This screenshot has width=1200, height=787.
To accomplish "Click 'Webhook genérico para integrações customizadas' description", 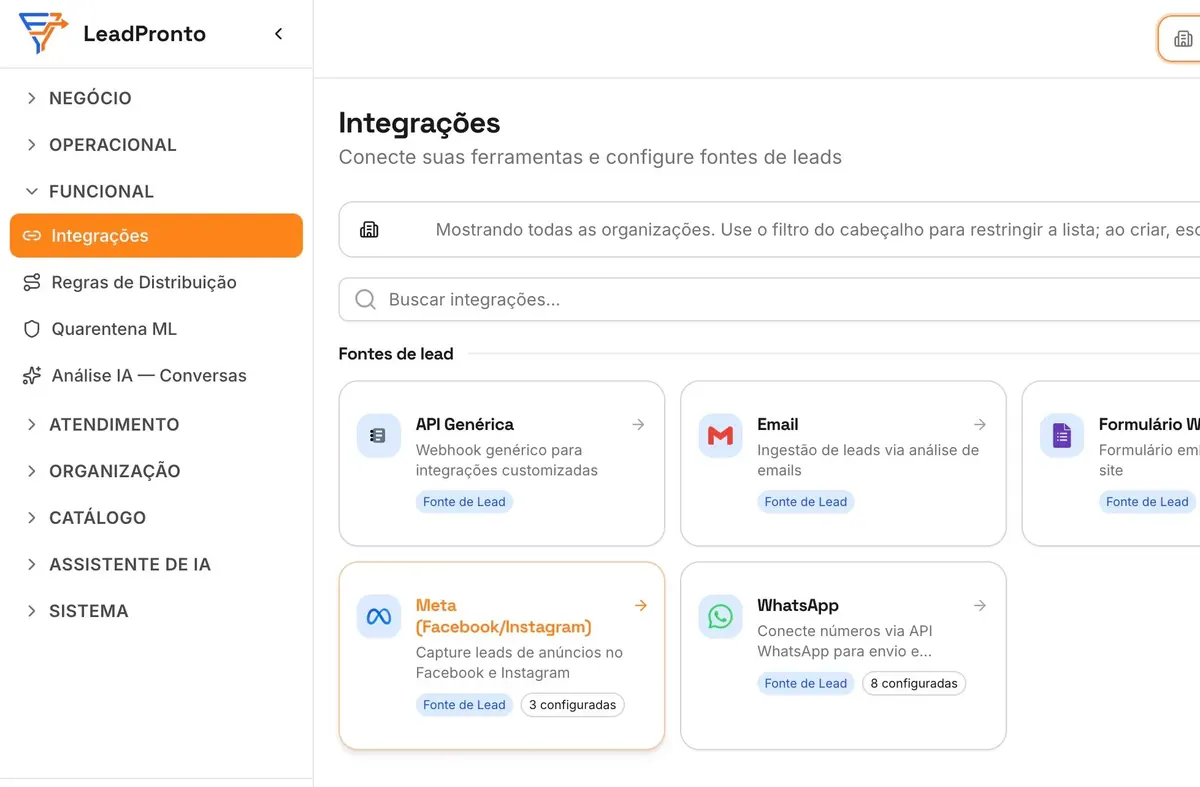I will (507, 460).
